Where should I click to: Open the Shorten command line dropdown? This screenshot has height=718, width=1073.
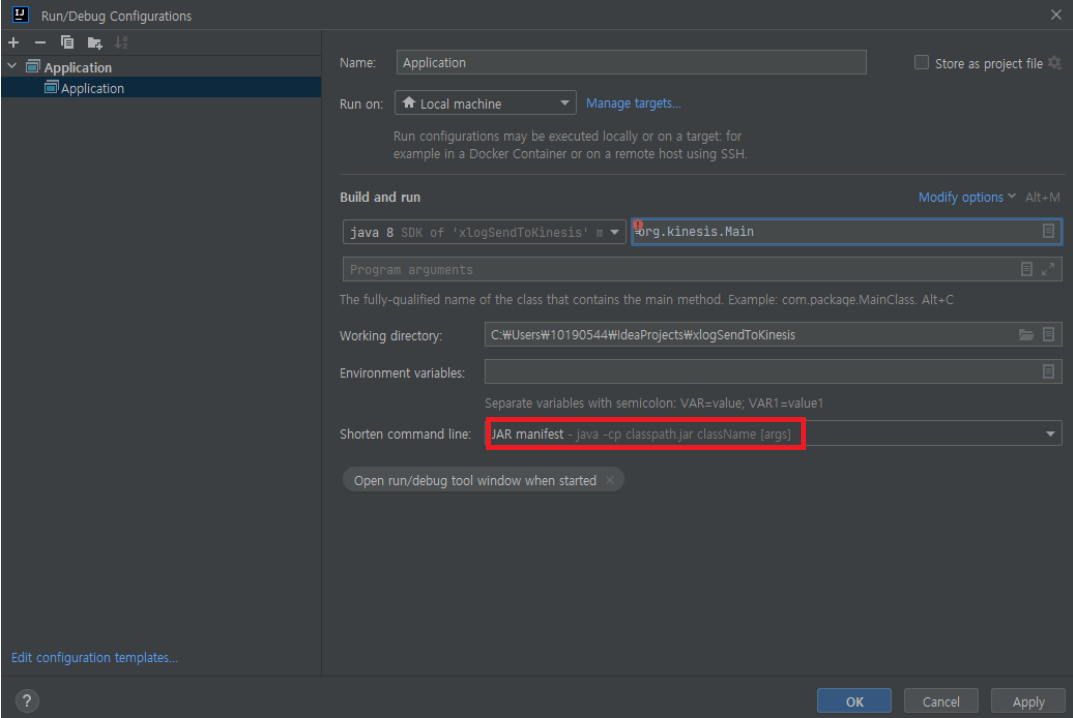(x=1049, y=433)
